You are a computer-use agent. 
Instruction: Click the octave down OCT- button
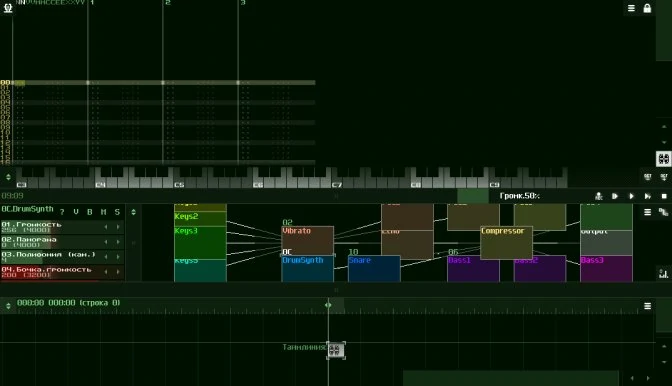648,177
